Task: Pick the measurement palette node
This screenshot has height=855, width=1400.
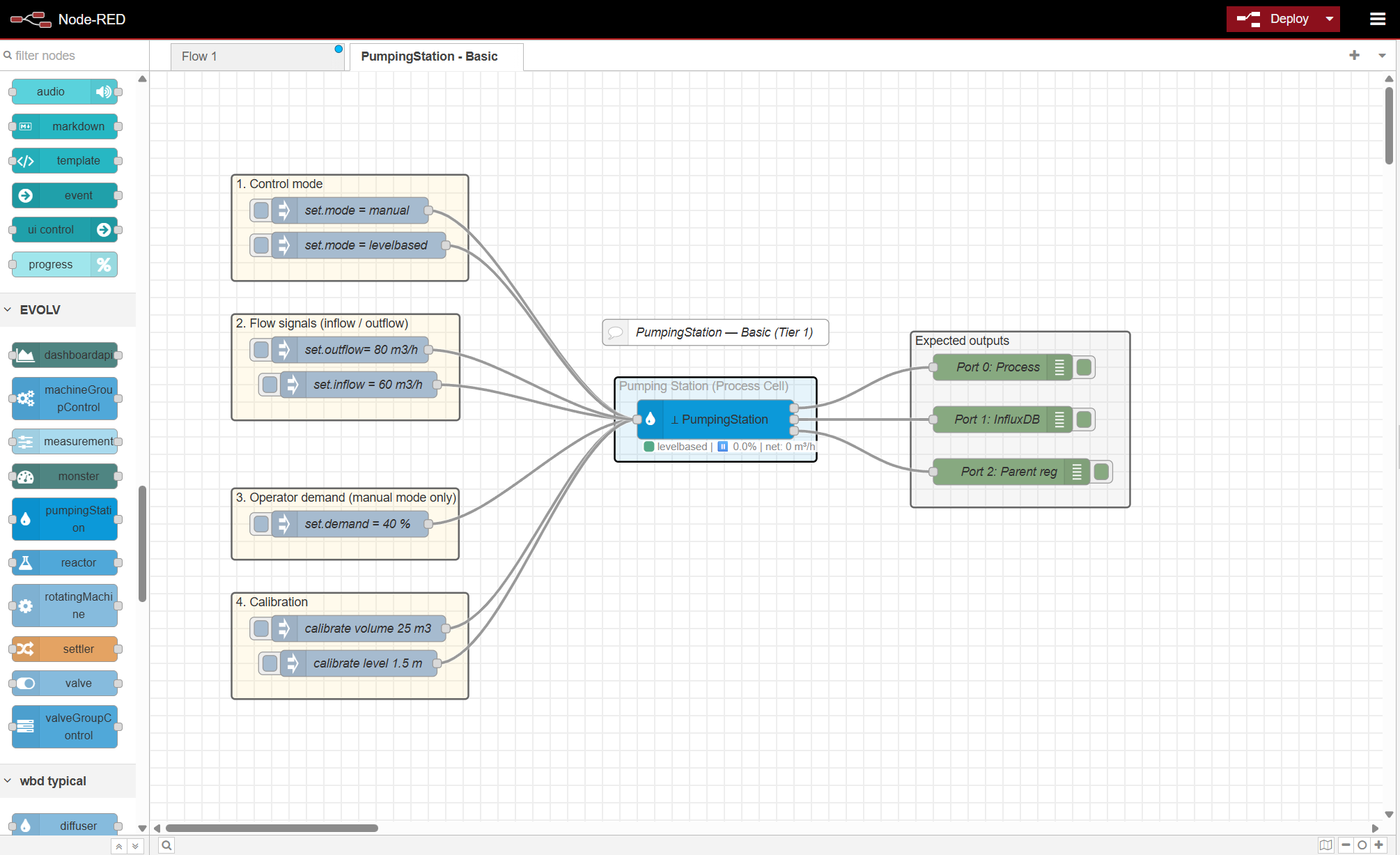Action: click(x=65, y=441)
